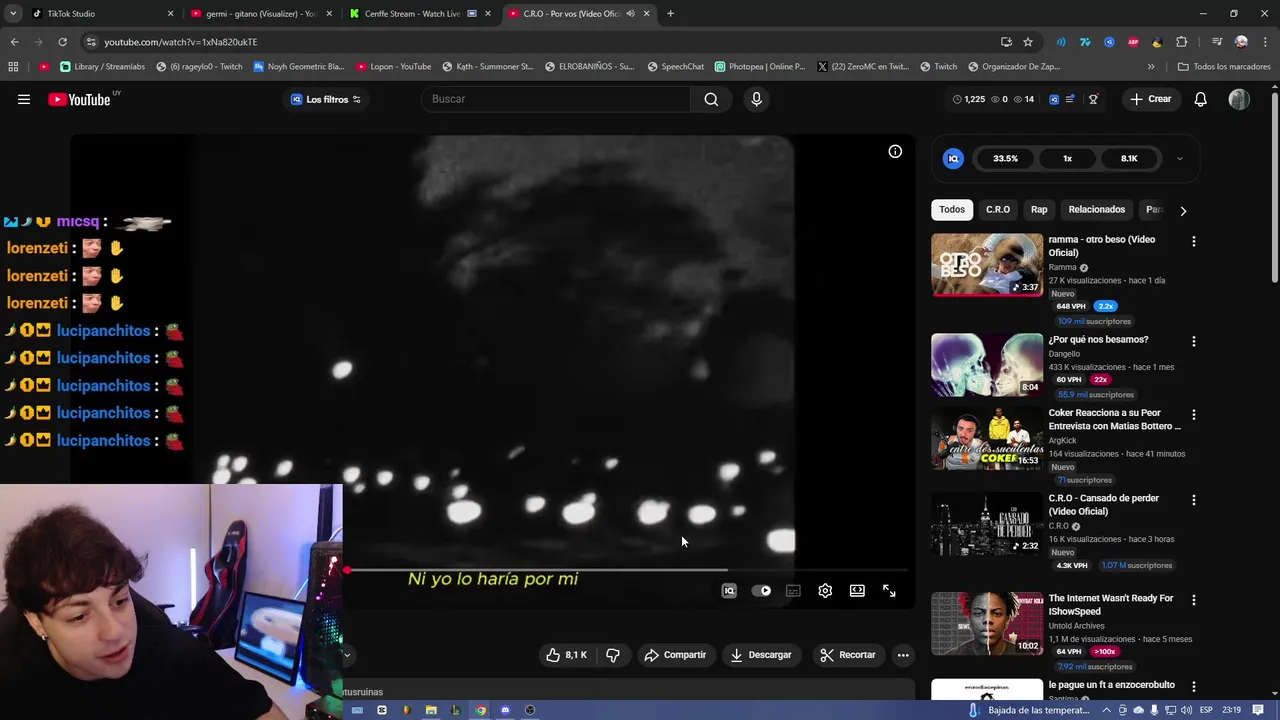Open ramma - otro beso thumbnail
Screen dimensions: 1280x720
click(987, 265)
